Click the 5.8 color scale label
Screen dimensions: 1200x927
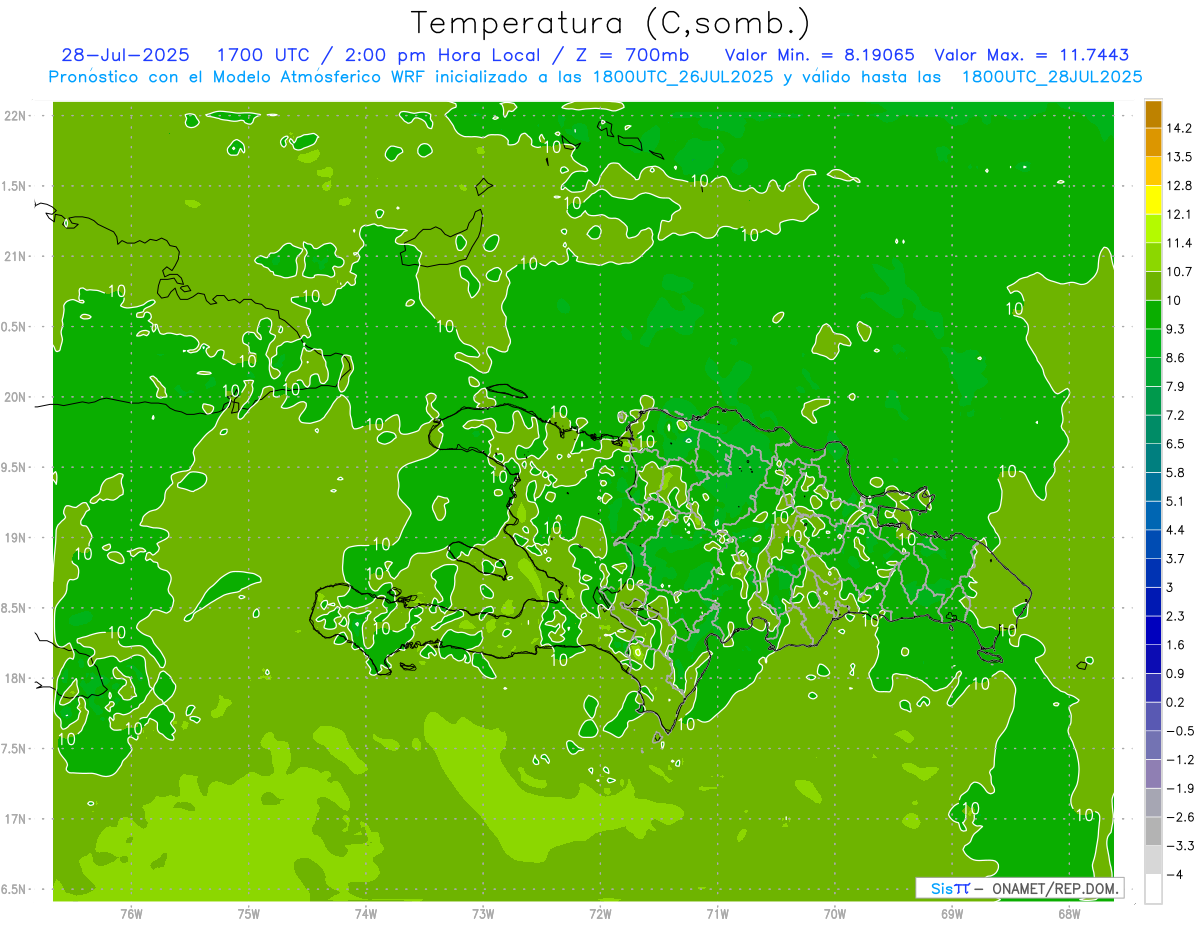pos(1177,472)
